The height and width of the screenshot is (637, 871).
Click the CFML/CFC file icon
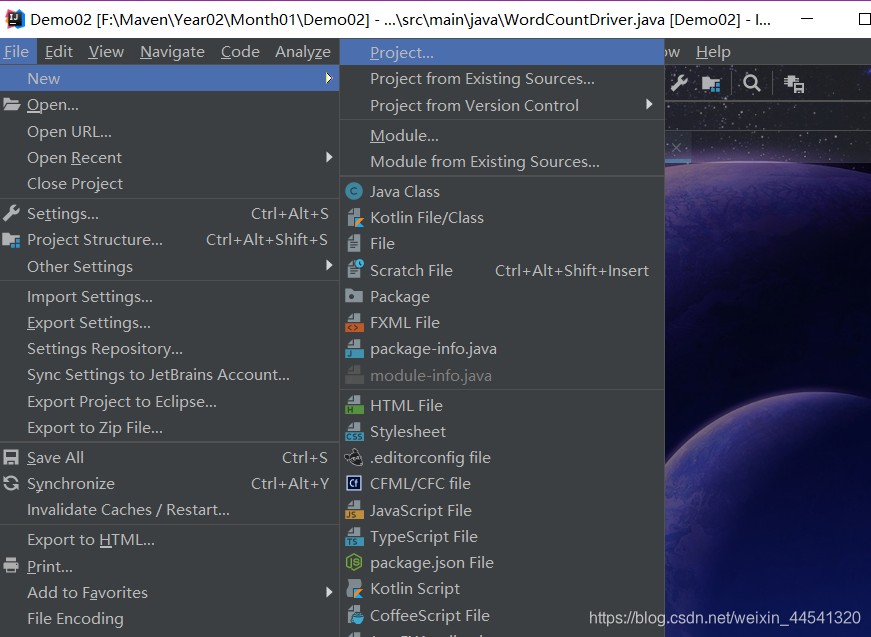(x=354, y=484)
